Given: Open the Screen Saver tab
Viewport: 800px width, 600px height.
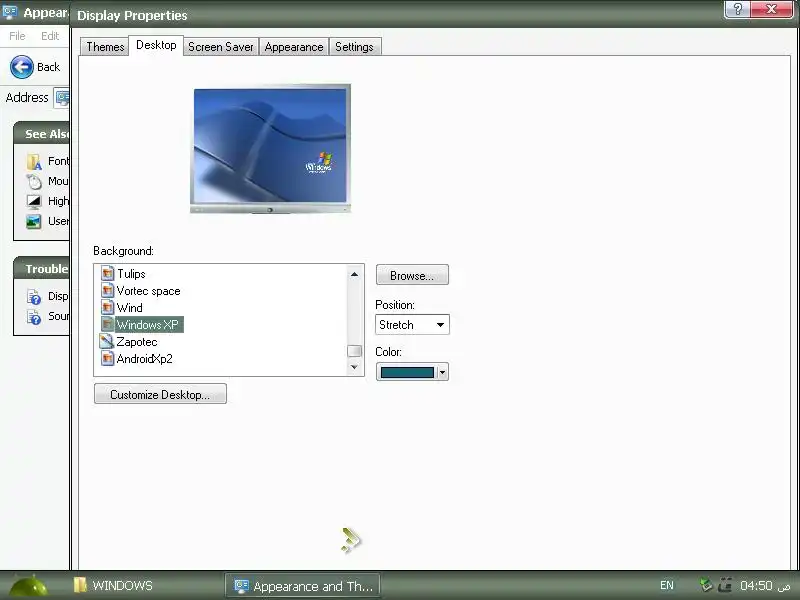Looking at the screenshot, I should [x=220, y=47].
